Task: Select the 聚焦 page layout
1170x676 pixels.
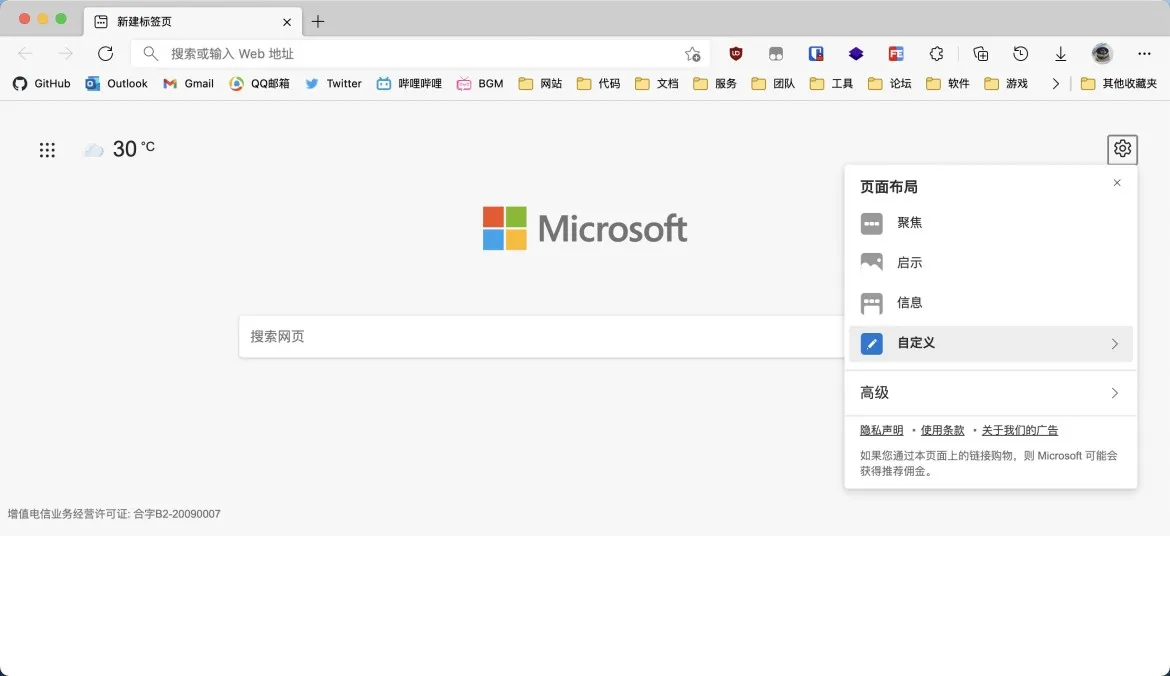Action: tap(990, 223)
